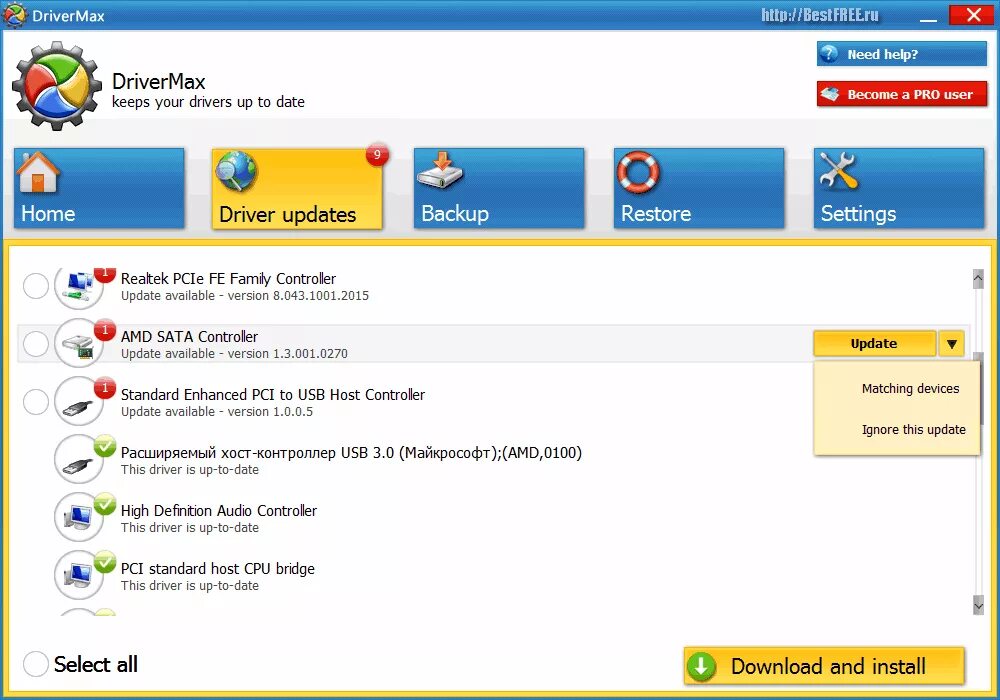Click the AMD SATA Controller drive icon

[x=79, y=344]
